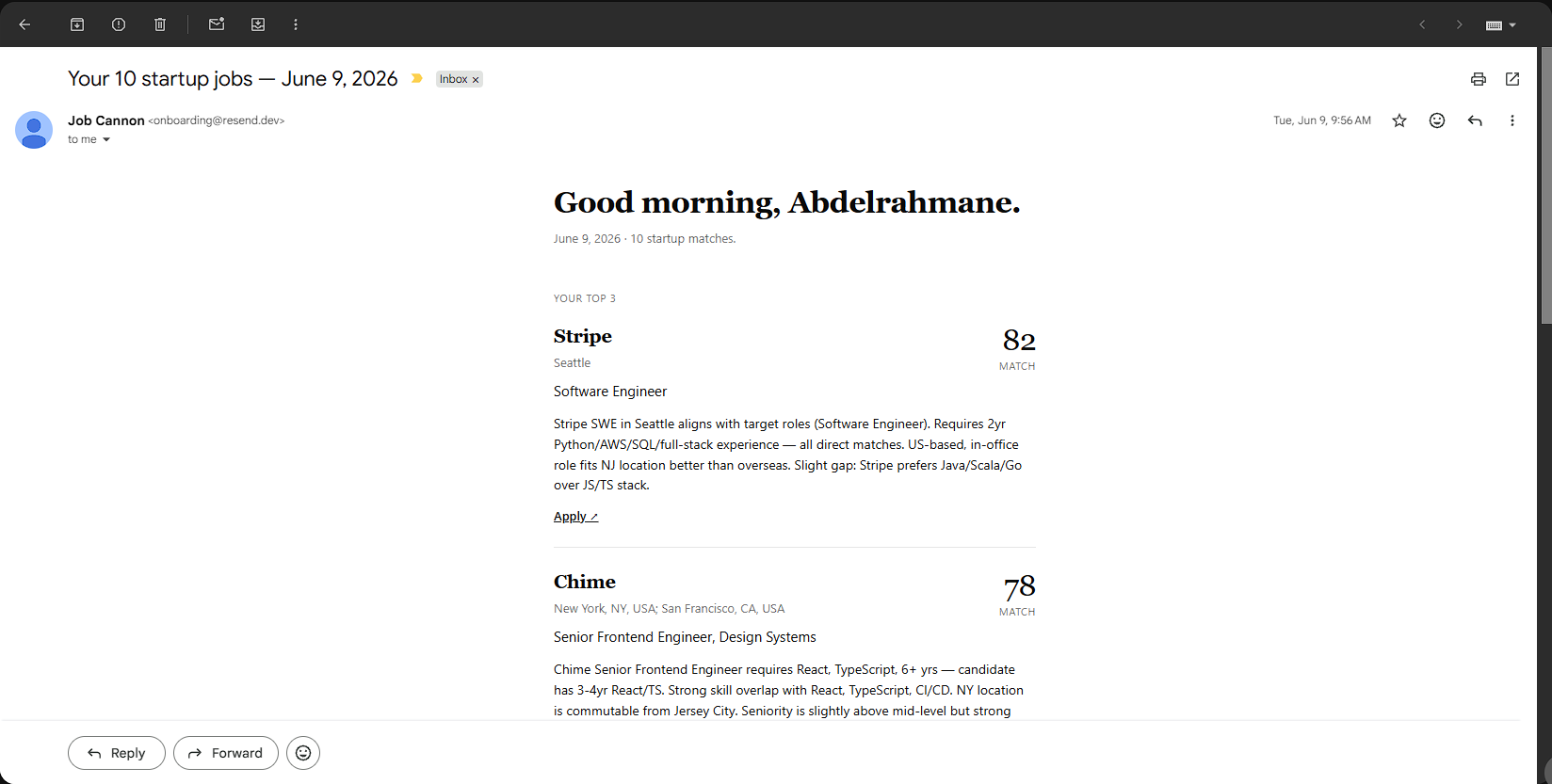The width and height of the screenshot is (1552, 784).
Task: Archive this email
Action: [77, 24]
